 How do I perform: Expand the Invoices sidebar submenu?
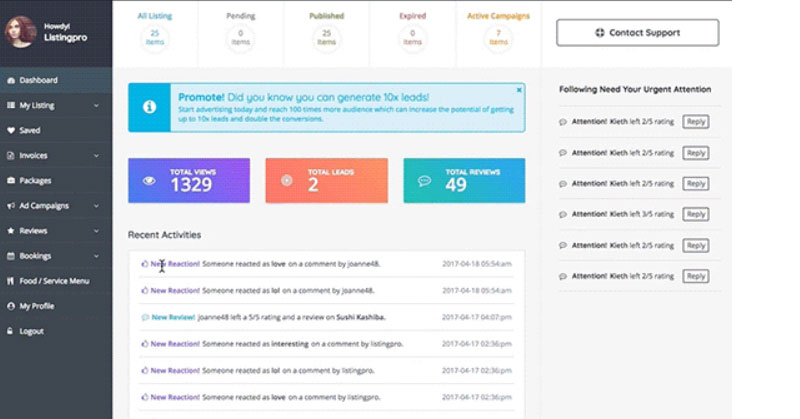pos(96,156)
